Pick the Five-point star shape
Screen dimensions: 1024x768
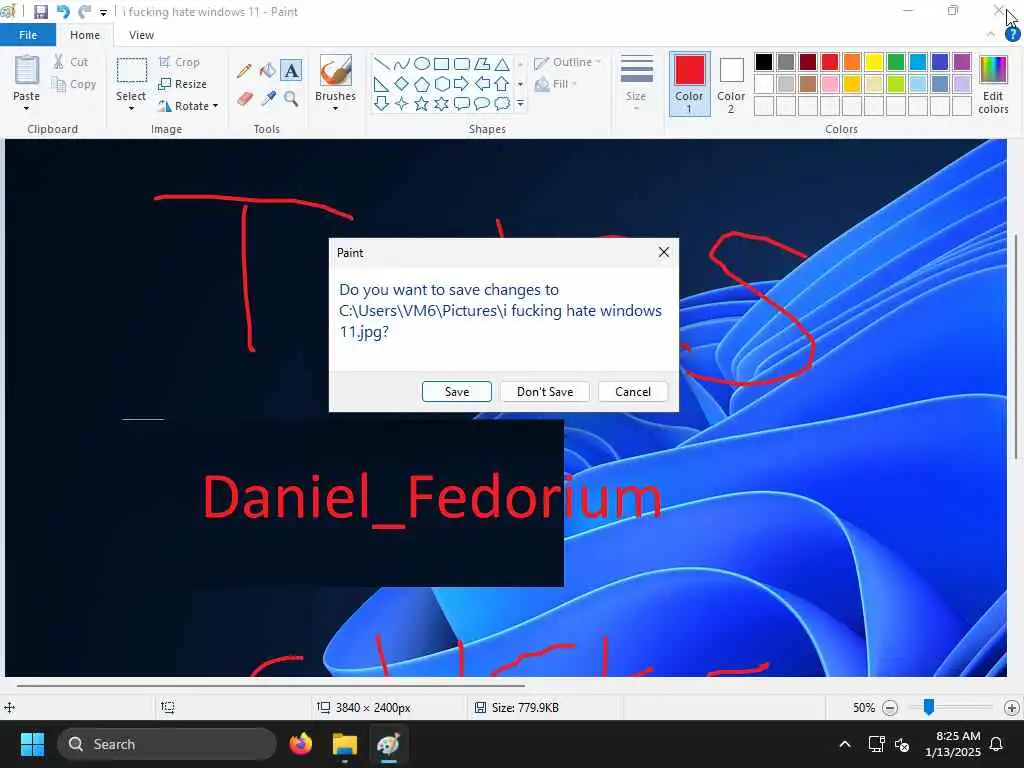[422, 104]
